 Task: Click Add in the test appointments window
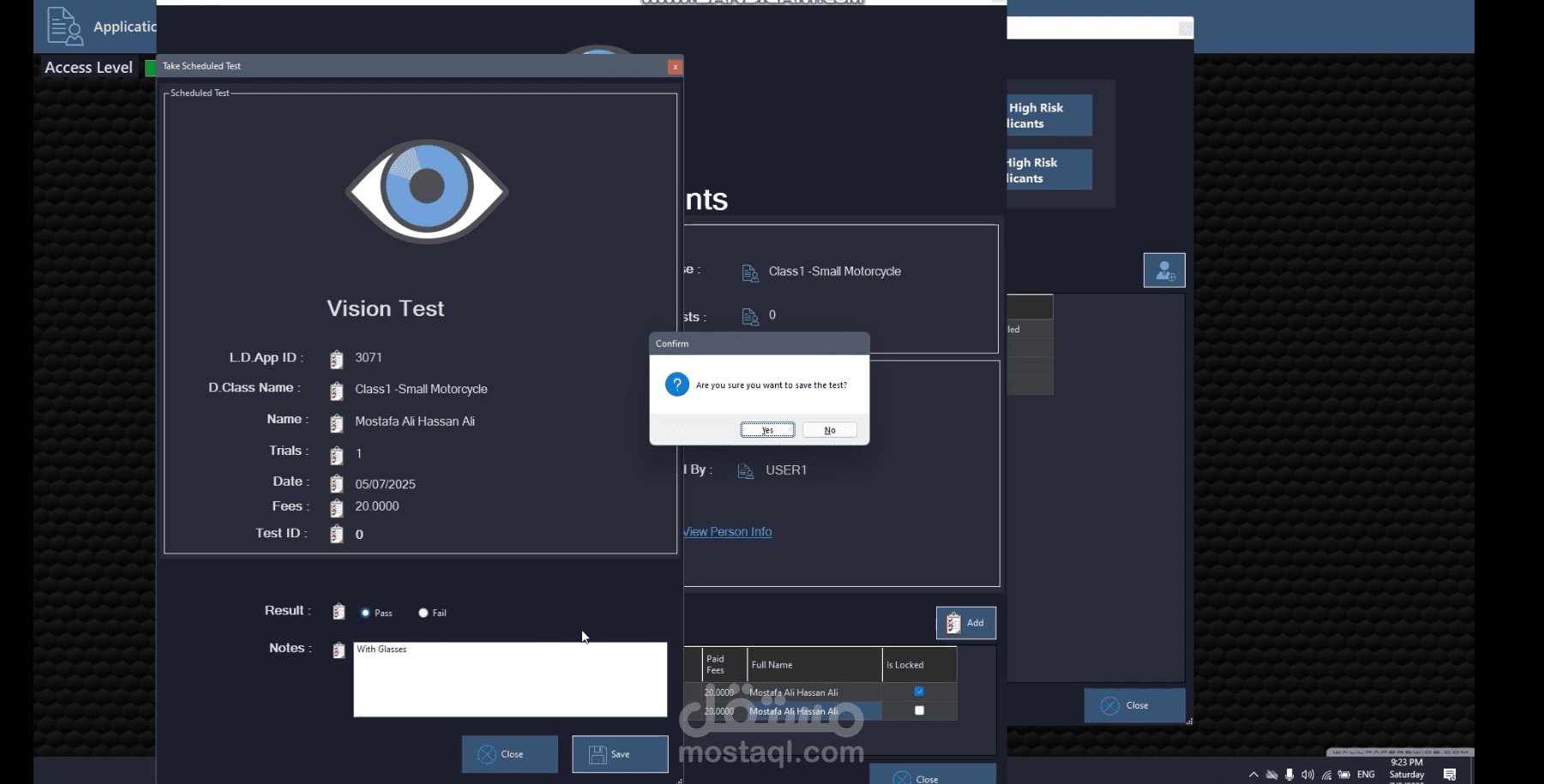point(965,623)
